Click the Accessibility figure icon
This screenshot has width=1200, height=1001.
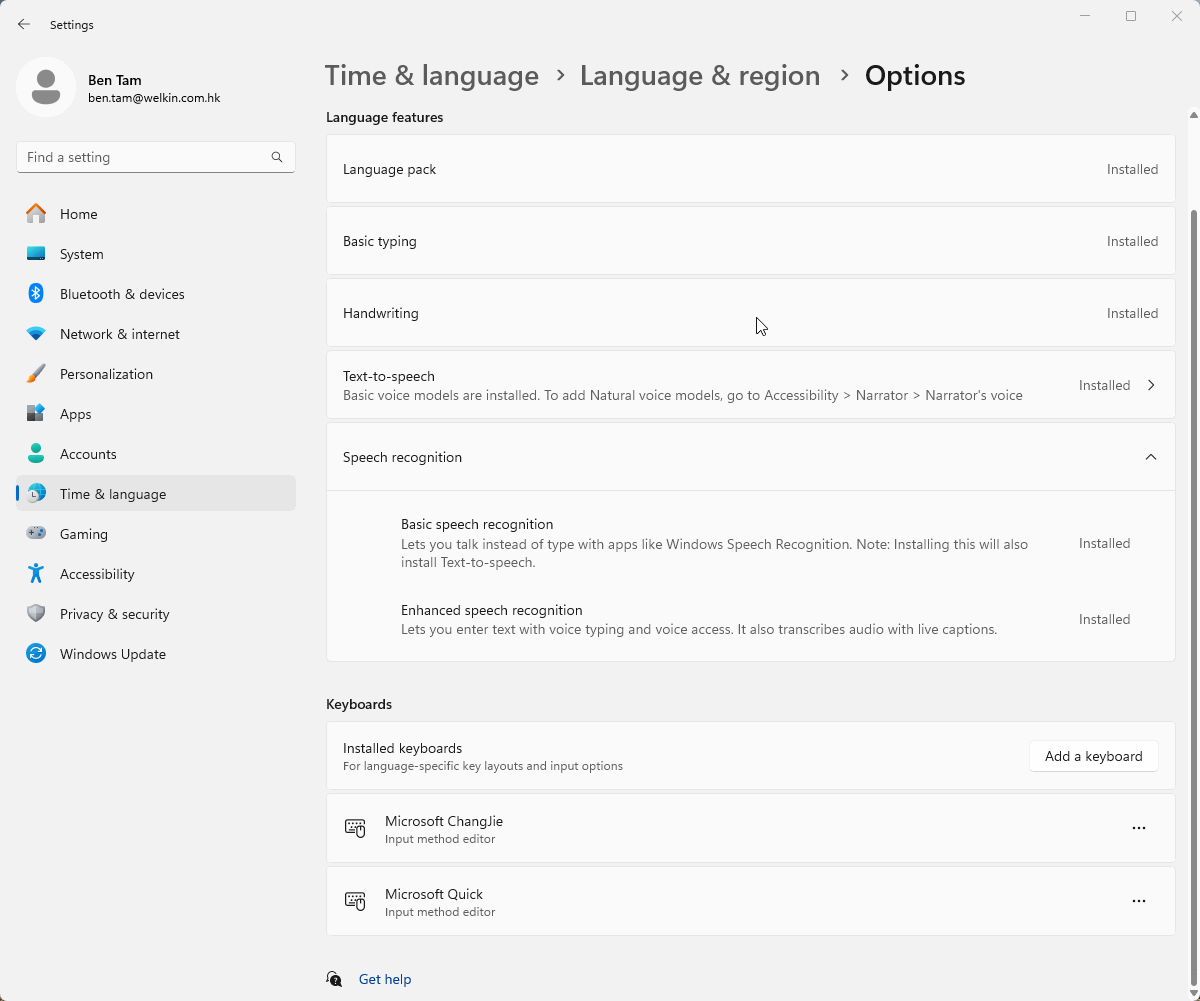coord(36,574)
